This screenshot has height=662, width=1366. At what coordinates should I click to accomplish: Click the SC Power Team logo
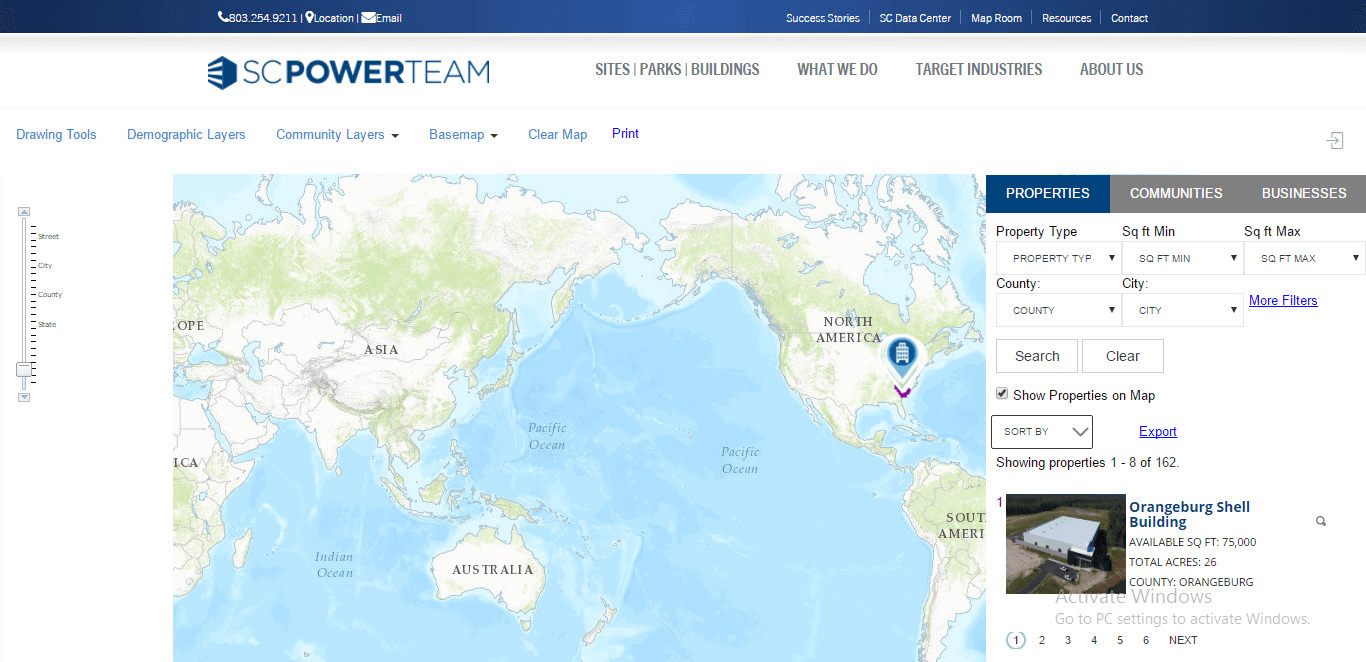click(x=348, y=72)
